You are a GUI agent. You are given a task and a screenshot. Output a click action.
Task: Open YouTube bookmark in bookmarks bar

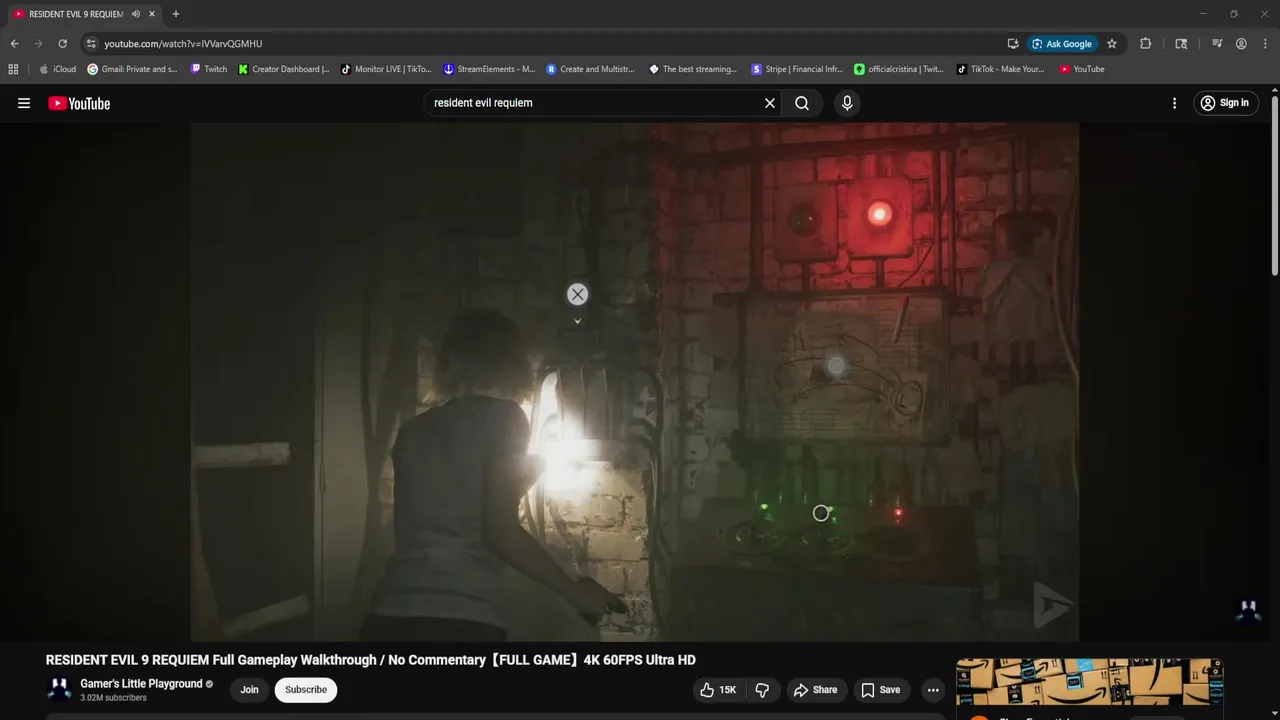point(1082,69)
